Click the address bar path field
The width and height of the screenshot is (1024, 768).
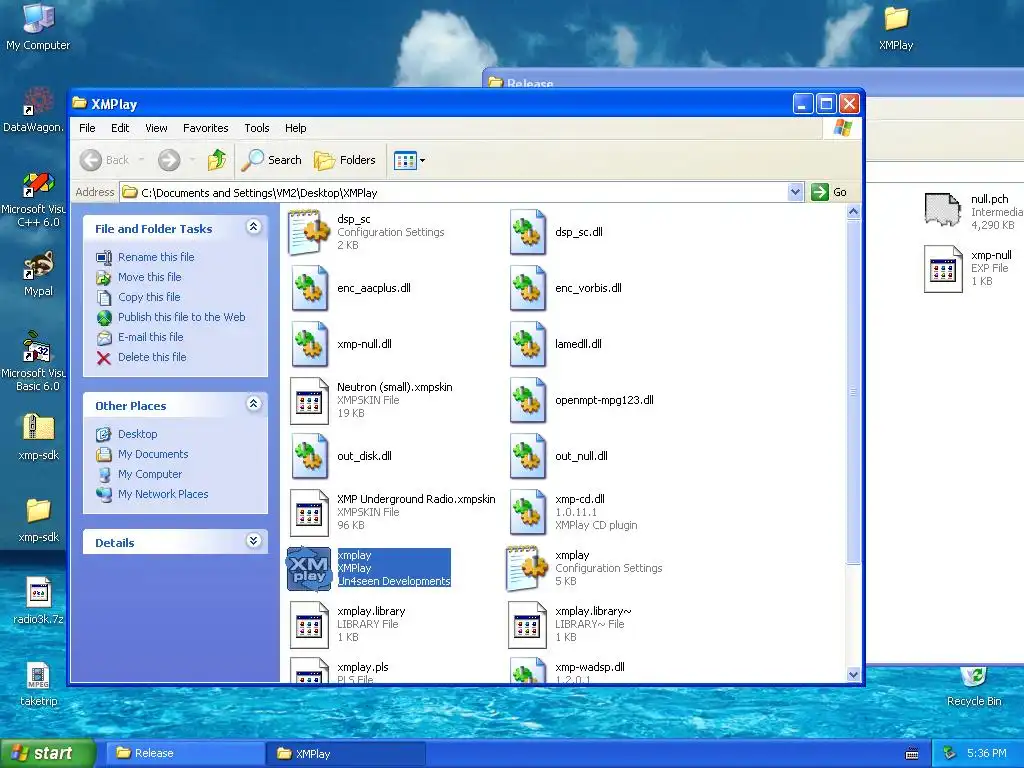pos(454,193)
